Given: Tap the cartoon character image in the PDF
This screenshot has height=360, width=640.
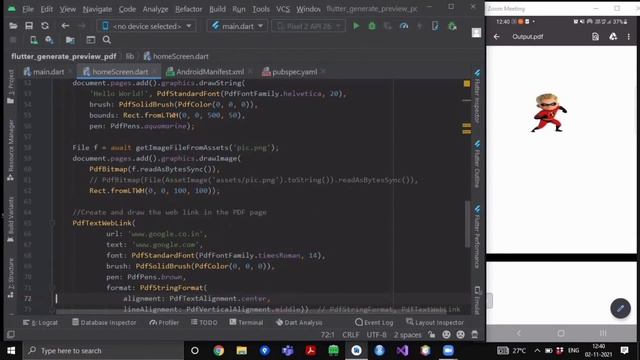Looking at the screenshot, I should click(x=548, y=113).
